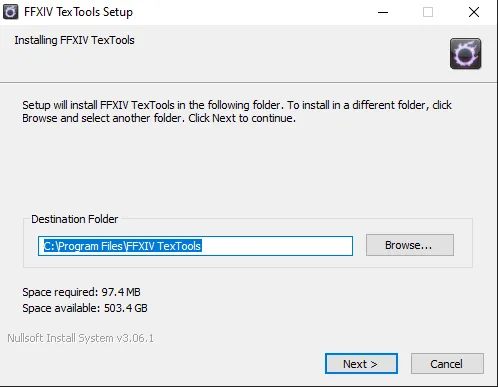Click the empty area inside the destination path field
498x387 pixels.
point(277,246)
